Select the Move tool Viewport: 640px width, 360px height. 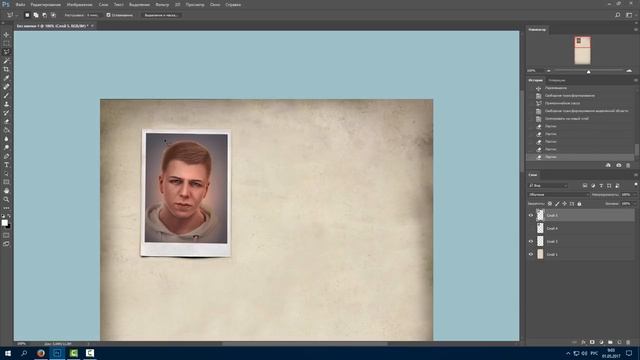coord(6,35)
